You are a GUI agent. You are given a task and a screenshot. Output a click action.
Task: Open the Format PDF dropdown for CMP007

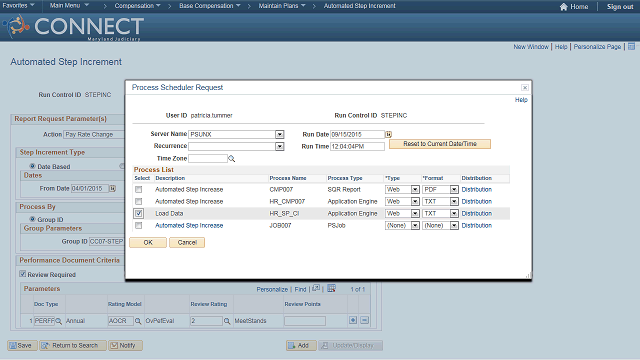pyautogui.click(x=454, y=189)
